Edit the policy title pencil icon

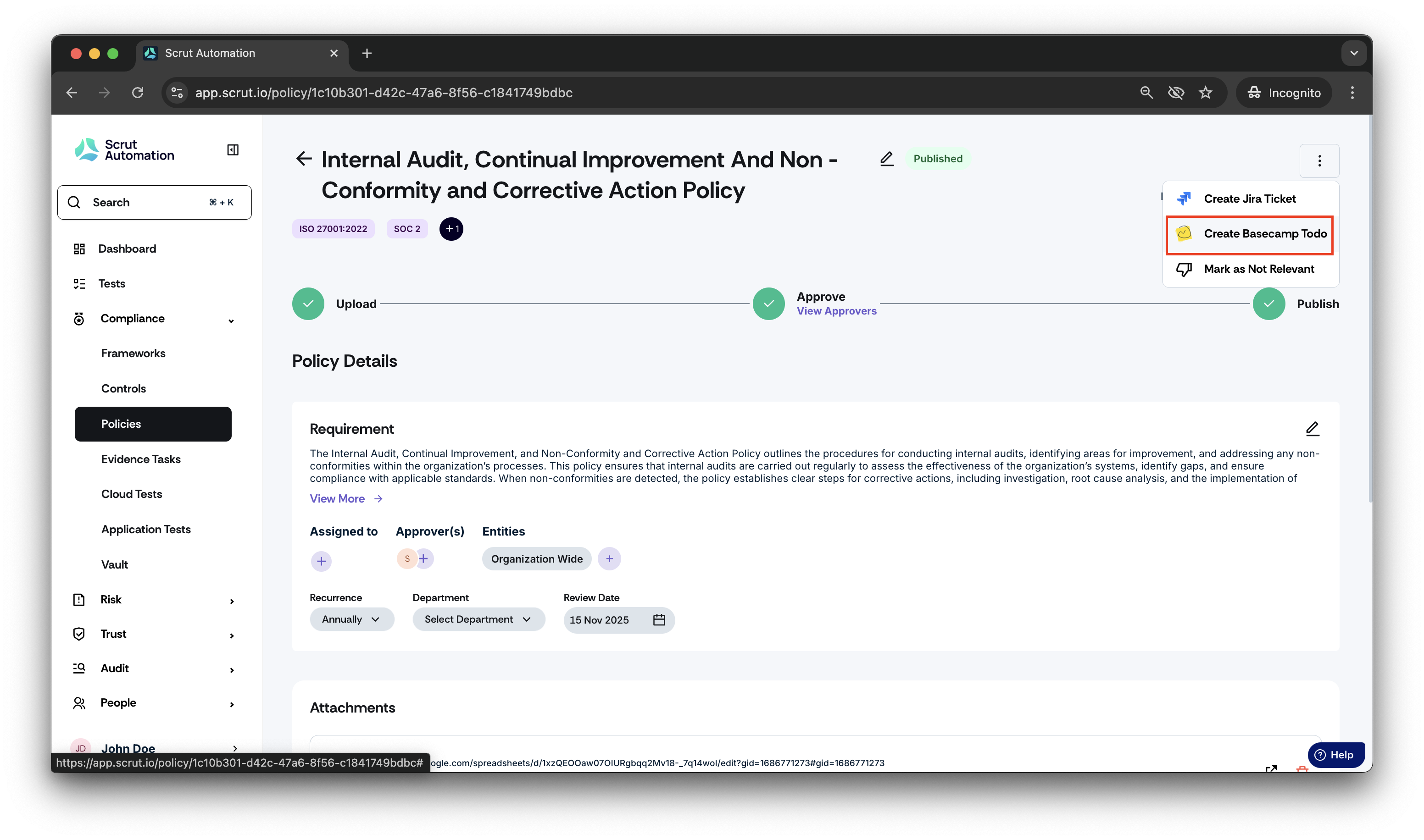[887, 159]
